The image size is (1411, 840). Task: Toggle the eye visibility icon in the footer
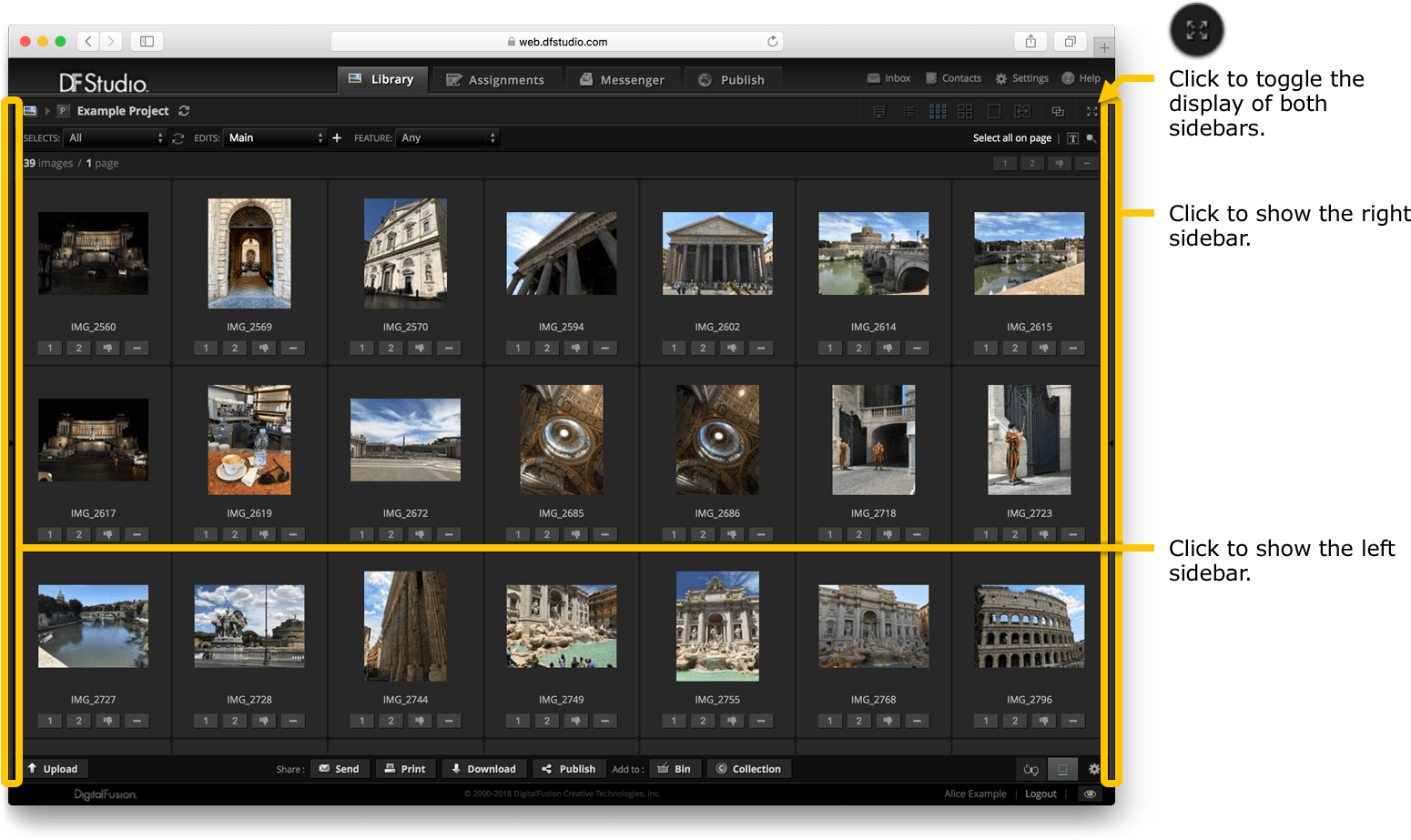1089,794
